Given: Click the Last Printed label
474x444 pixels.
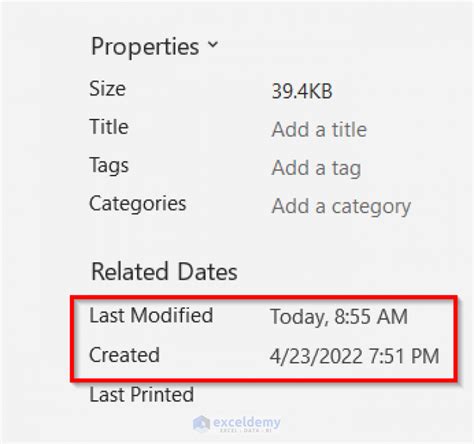Looking at the screenshot, I should tap(142, 394).
